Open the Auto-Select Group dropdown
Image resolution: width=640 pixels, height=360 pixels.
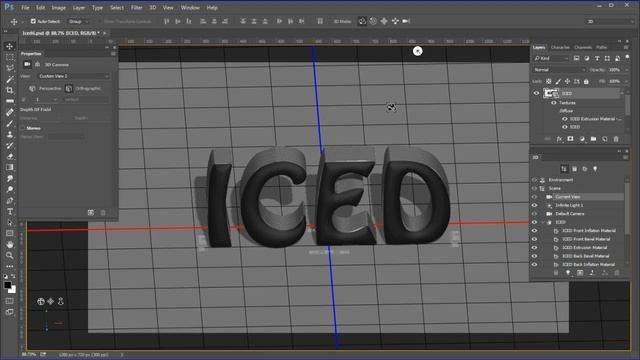78,21
